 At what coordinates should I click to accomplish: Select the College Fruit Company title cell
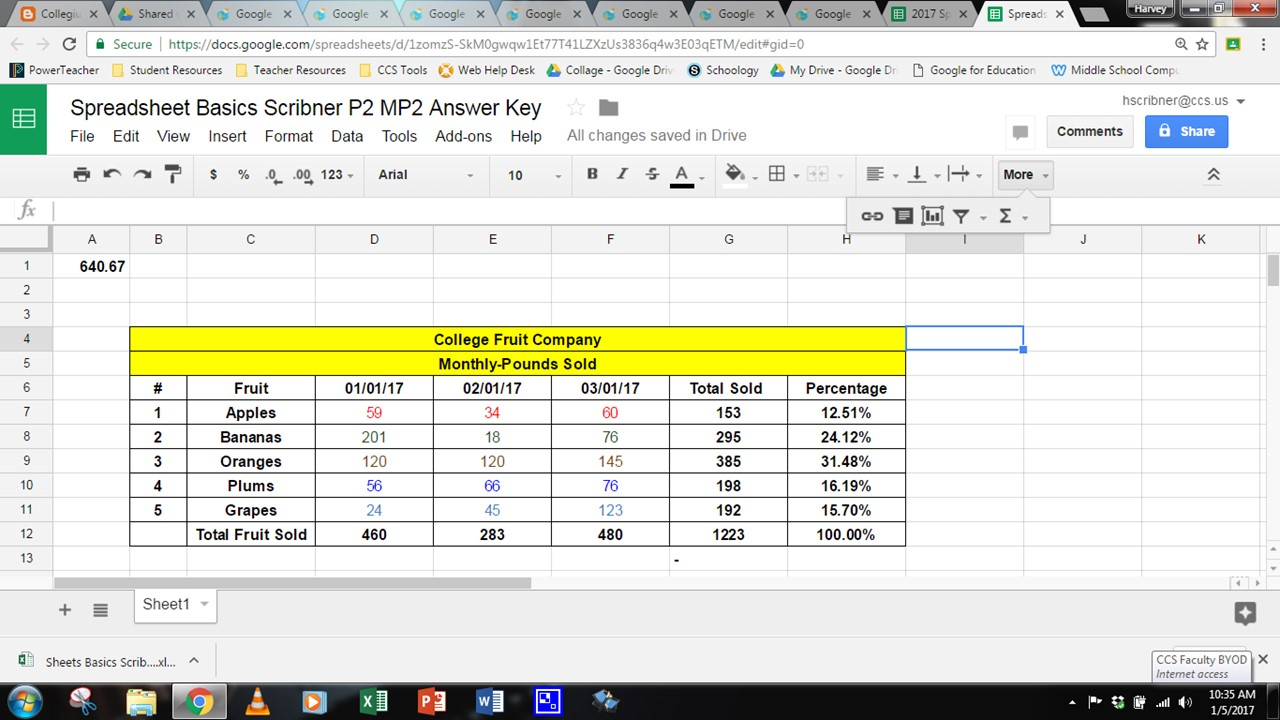[517, 340]
